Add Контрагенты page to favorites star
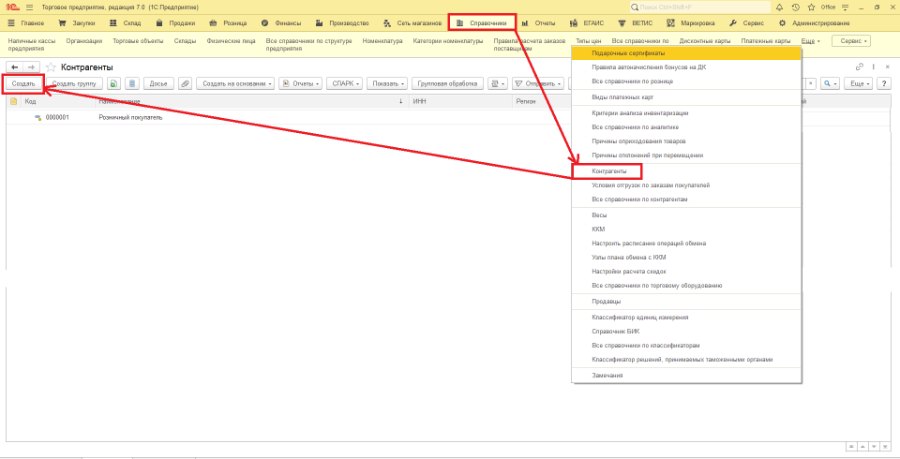Viewport: 900px width, 459px height. click(x=51, y=68)
